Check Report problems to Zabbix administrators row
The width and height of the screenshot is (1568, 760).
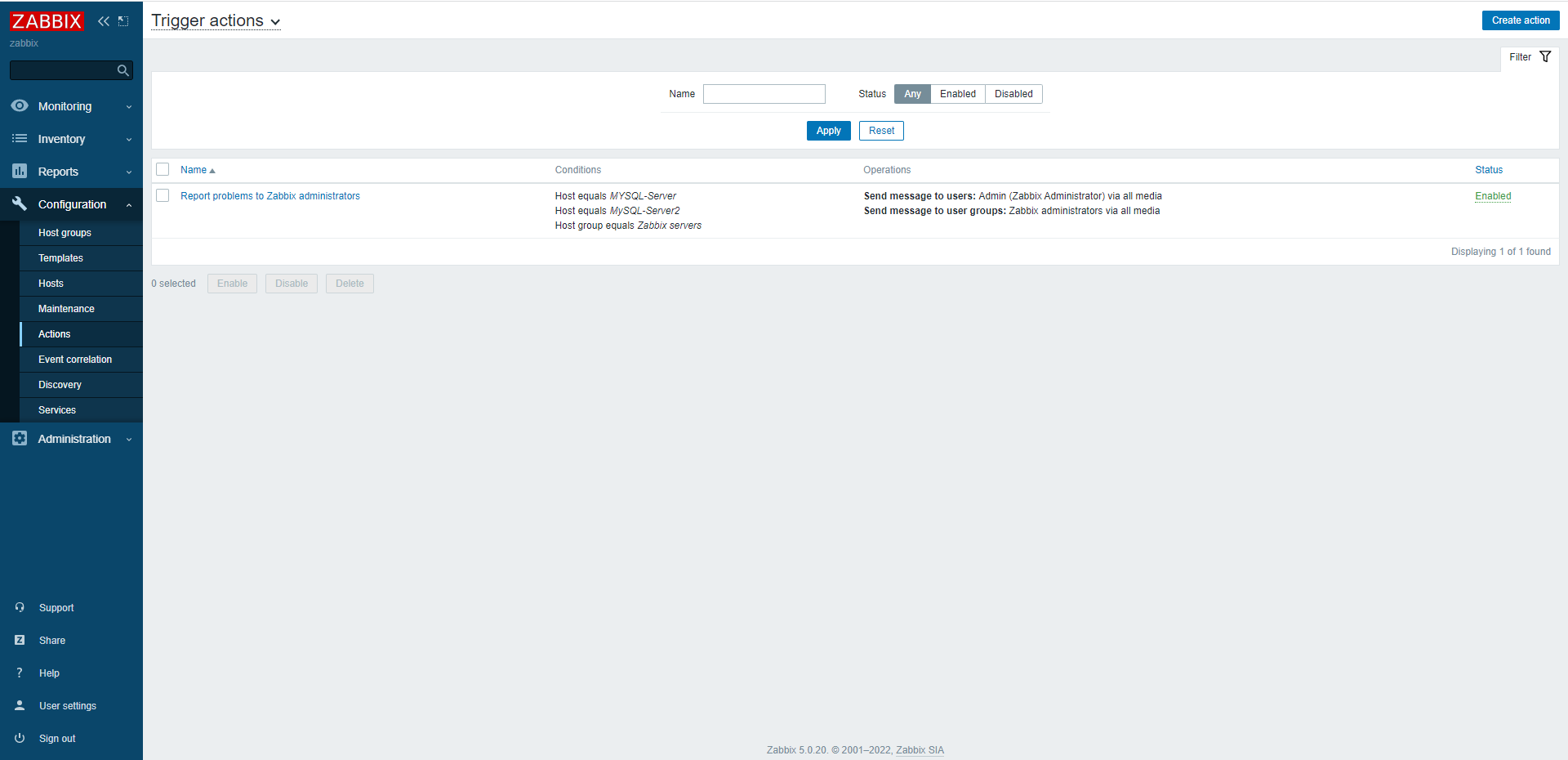[x=163, y=195]
